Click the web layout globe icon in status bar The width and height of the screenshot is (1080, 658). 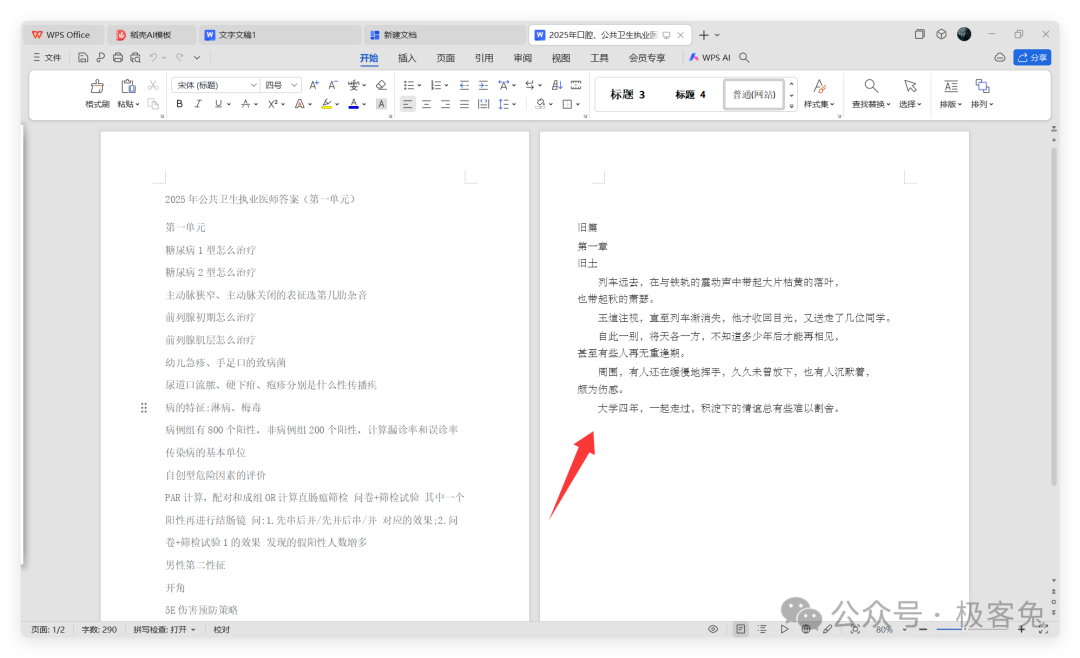(806, 629)
